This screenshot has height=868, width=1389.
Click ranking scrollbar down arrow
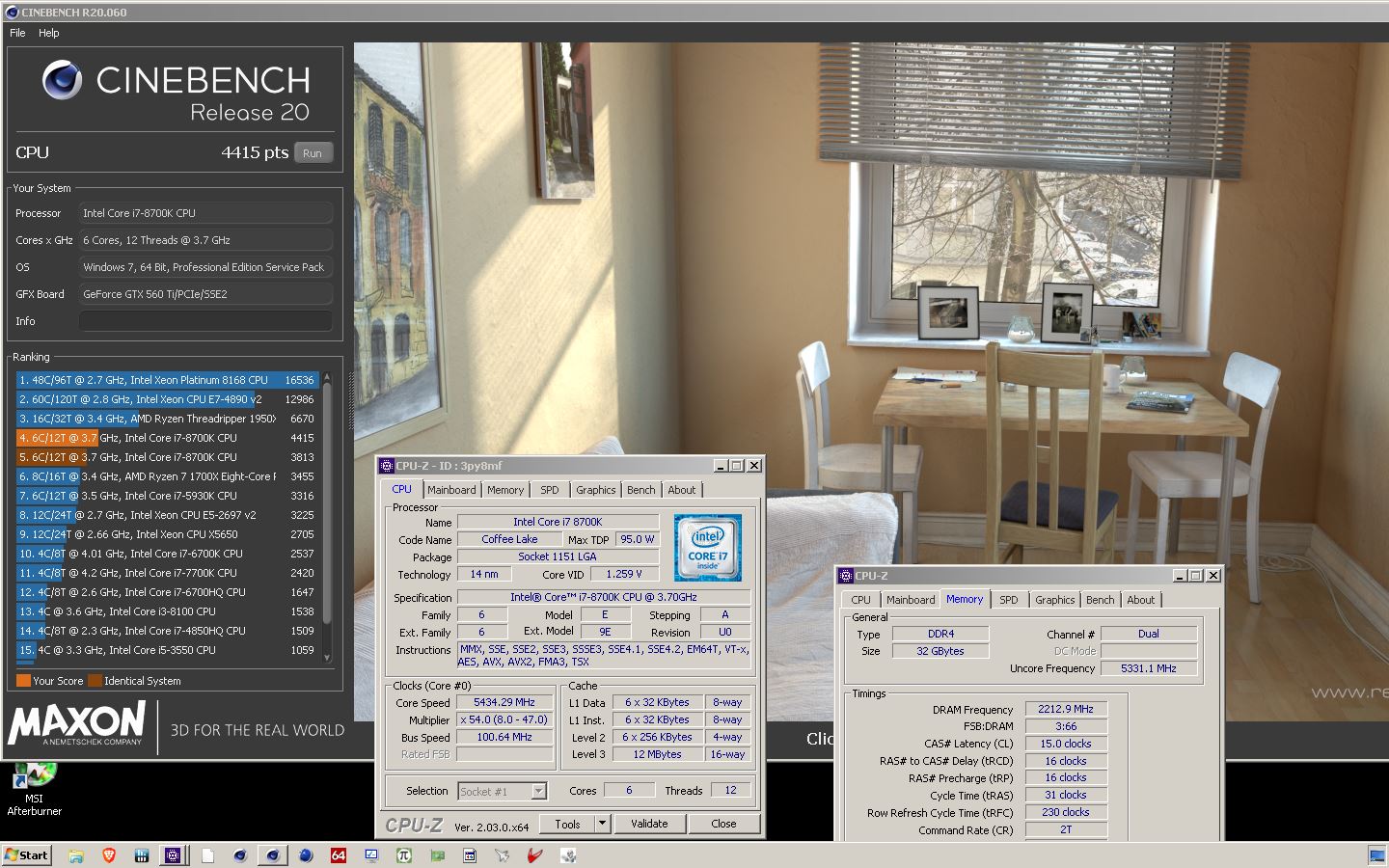[x=327, y=658]
